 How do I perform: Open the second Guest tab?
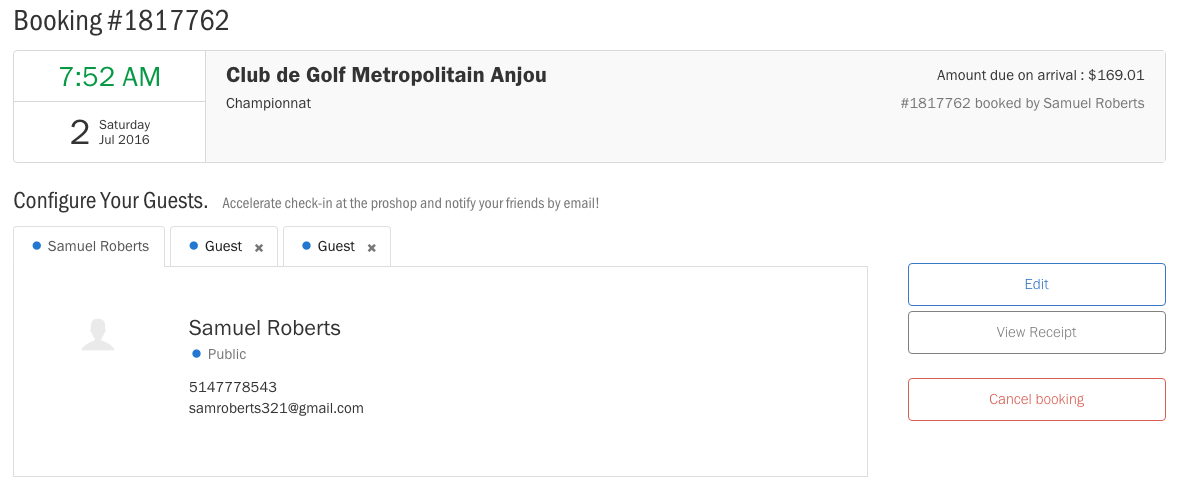(x=335, y=246)
